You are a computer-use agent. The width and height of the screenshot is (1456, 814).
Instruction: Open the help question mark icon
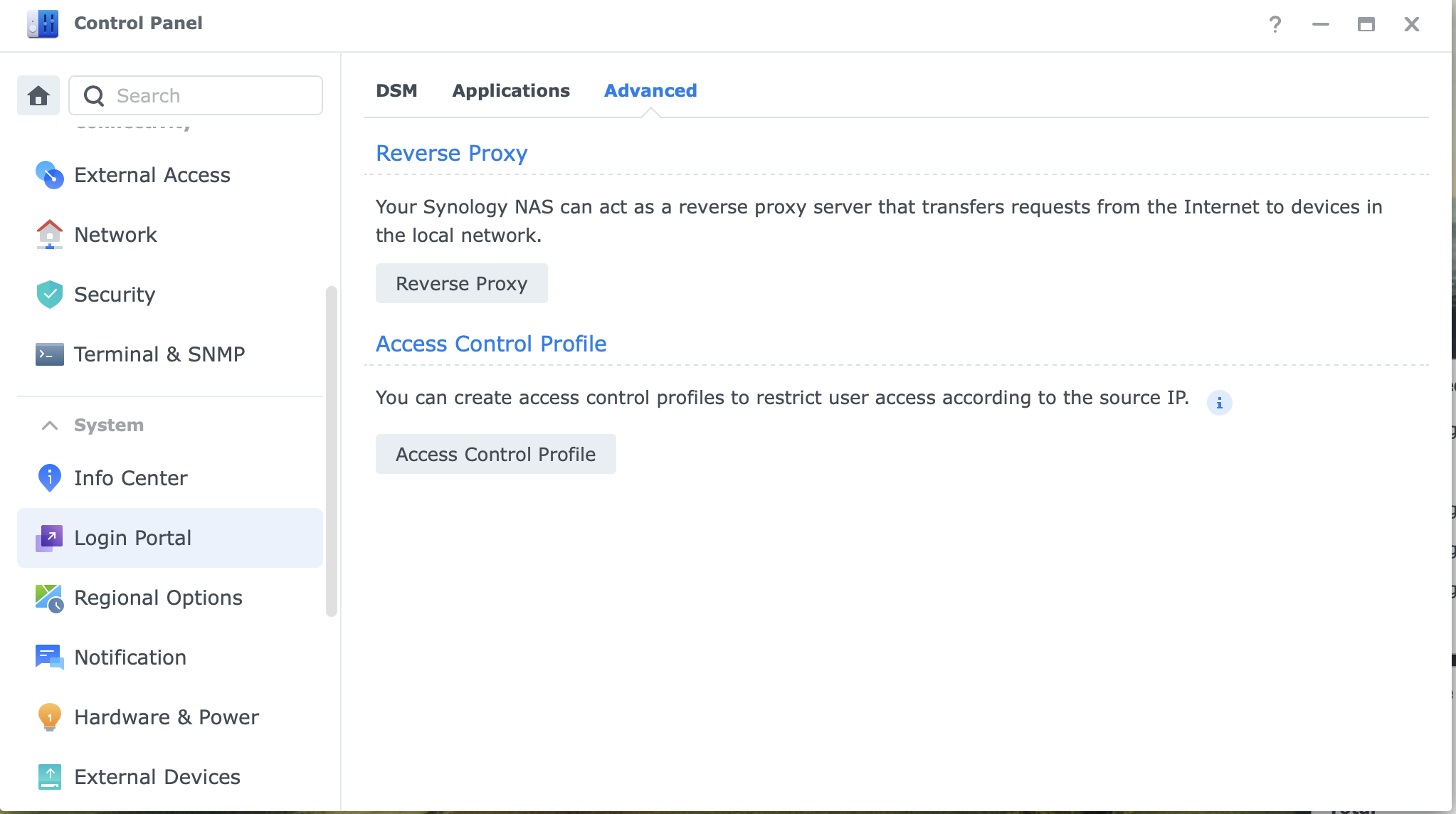click(x=1275, y=24)
